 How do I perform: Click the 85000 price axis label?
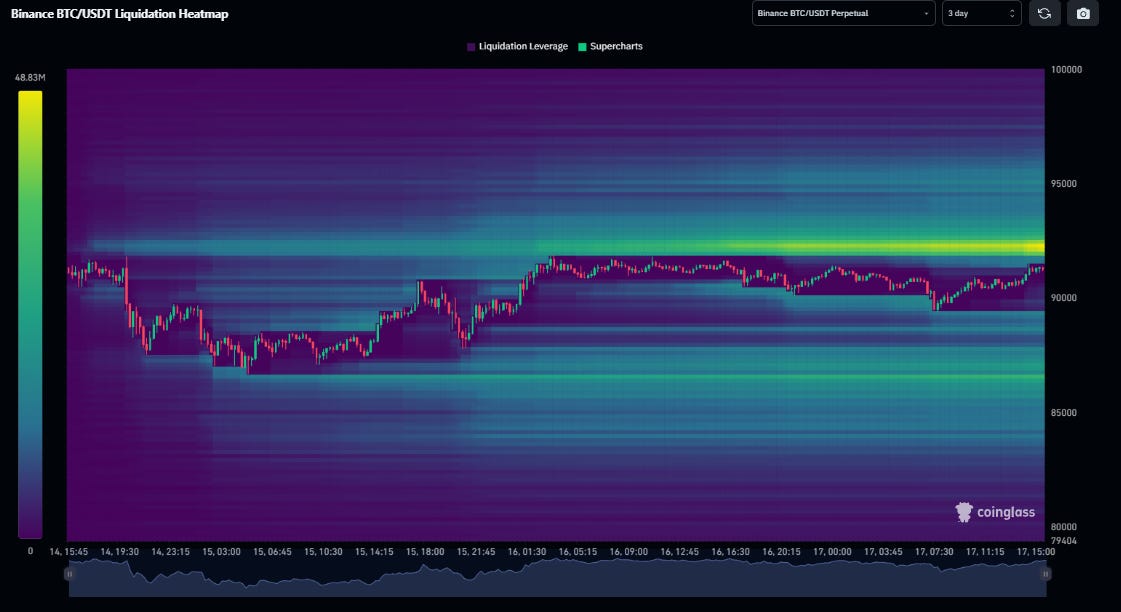click(x=1064, y=413)
